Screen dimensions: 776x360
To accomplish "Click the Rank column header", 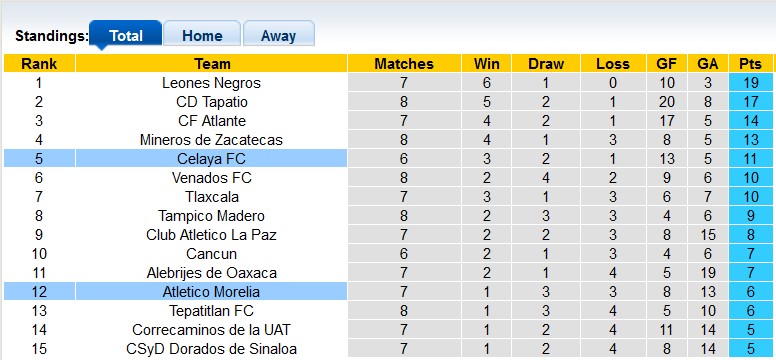I will click(39, 63).
